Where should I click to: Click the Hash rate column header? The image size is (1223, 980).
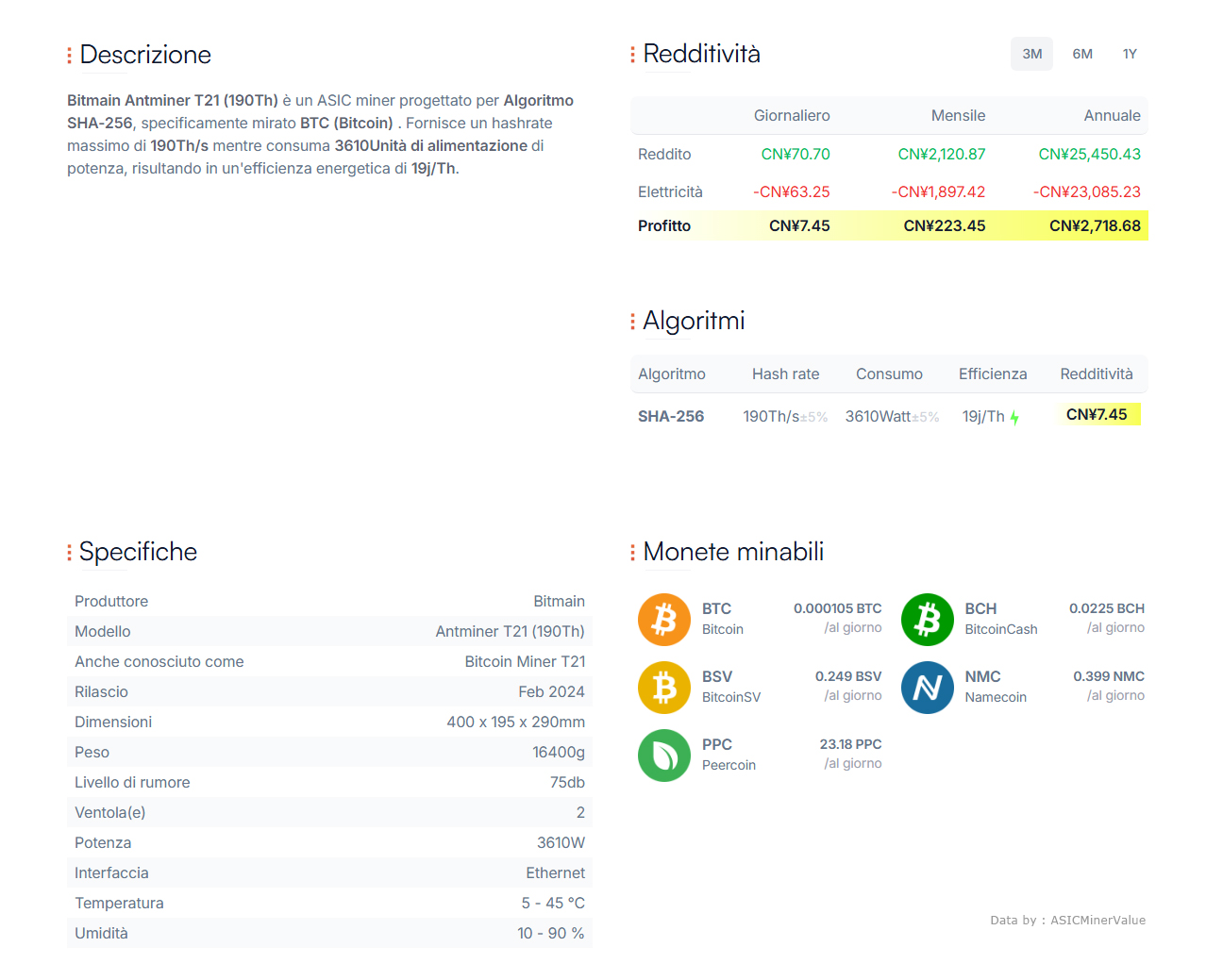pos(785,374)
